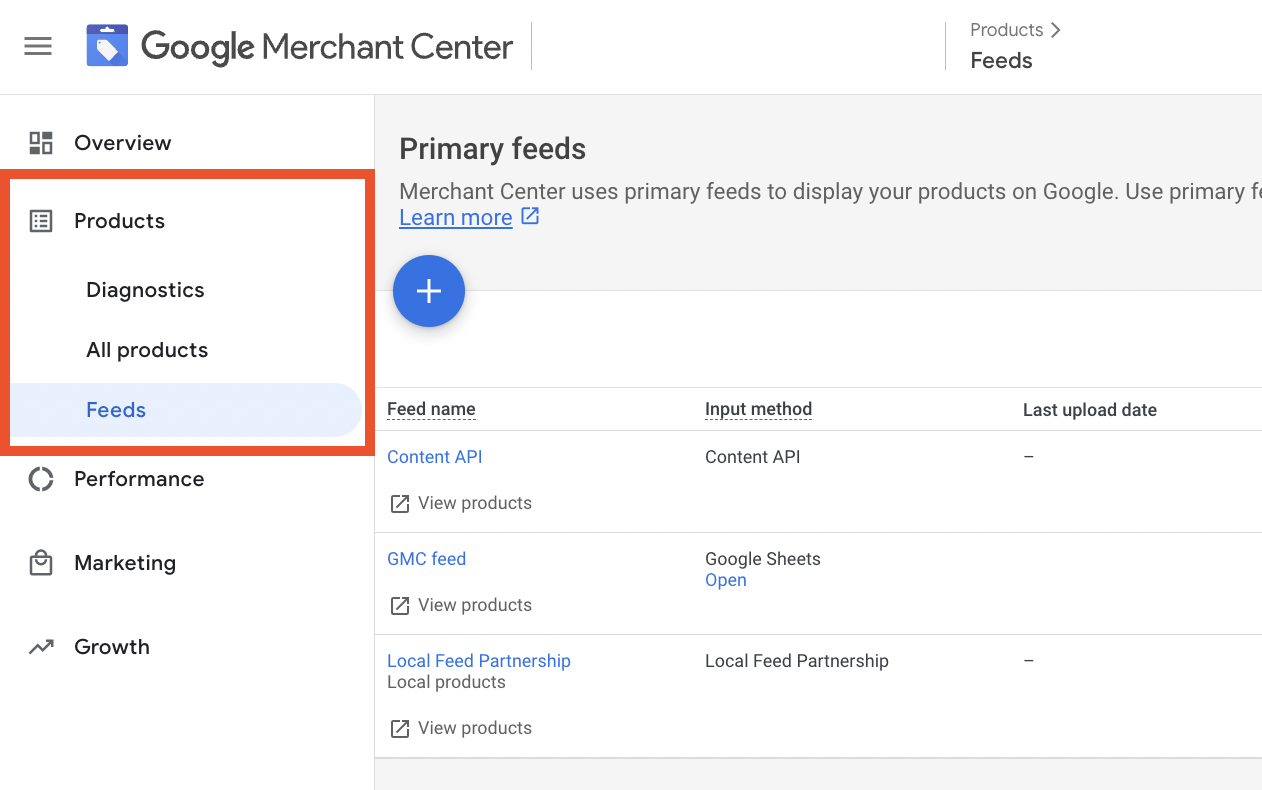Click the Input method column header
The height and width of the screenshot is (790, 1262).
pyautogui.click(x=758, y=409)
